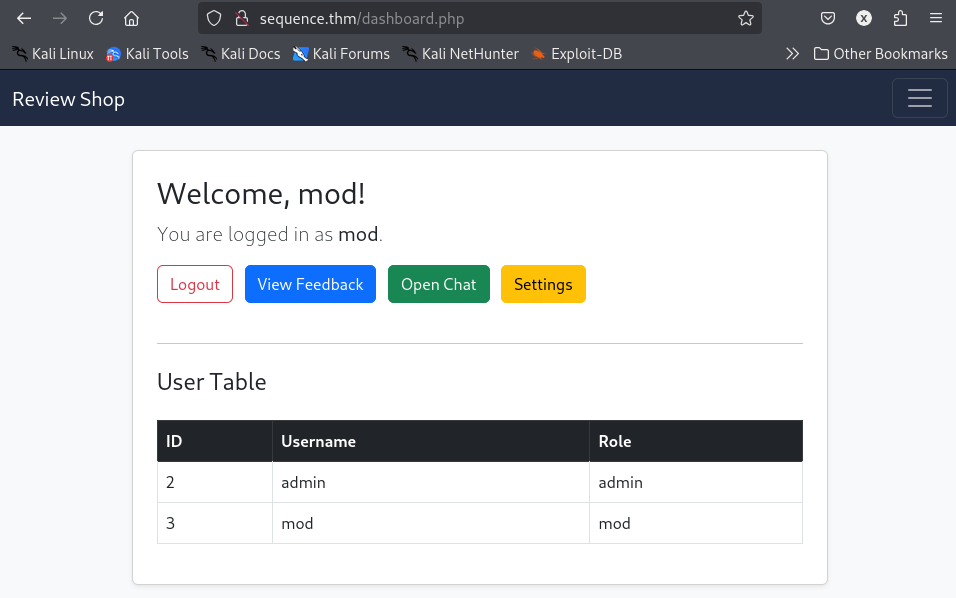Save page to Pocket
This screenshot has width=956, height=598.
827,18
